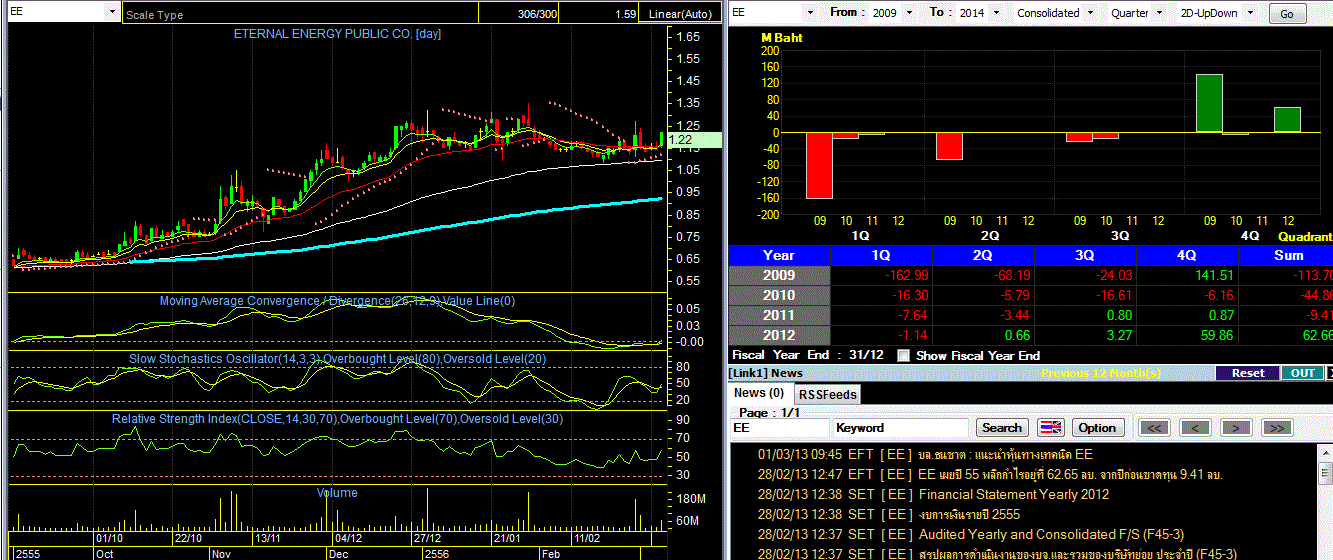Click the 2Q column header
1333x560 pixels.
tap(983, 255)
